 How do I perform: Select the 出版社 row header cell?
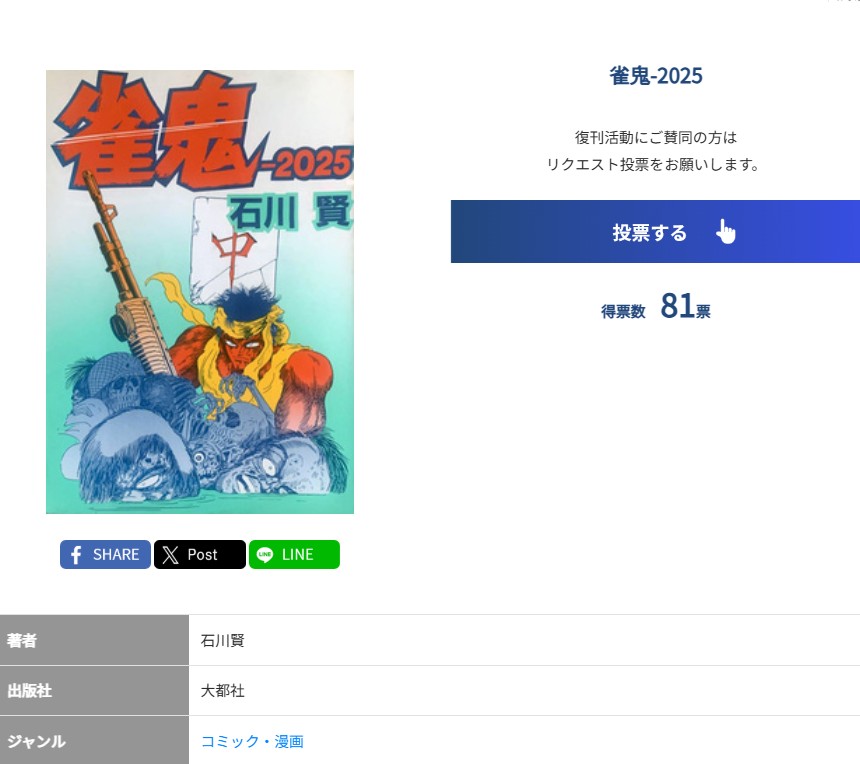94,691
